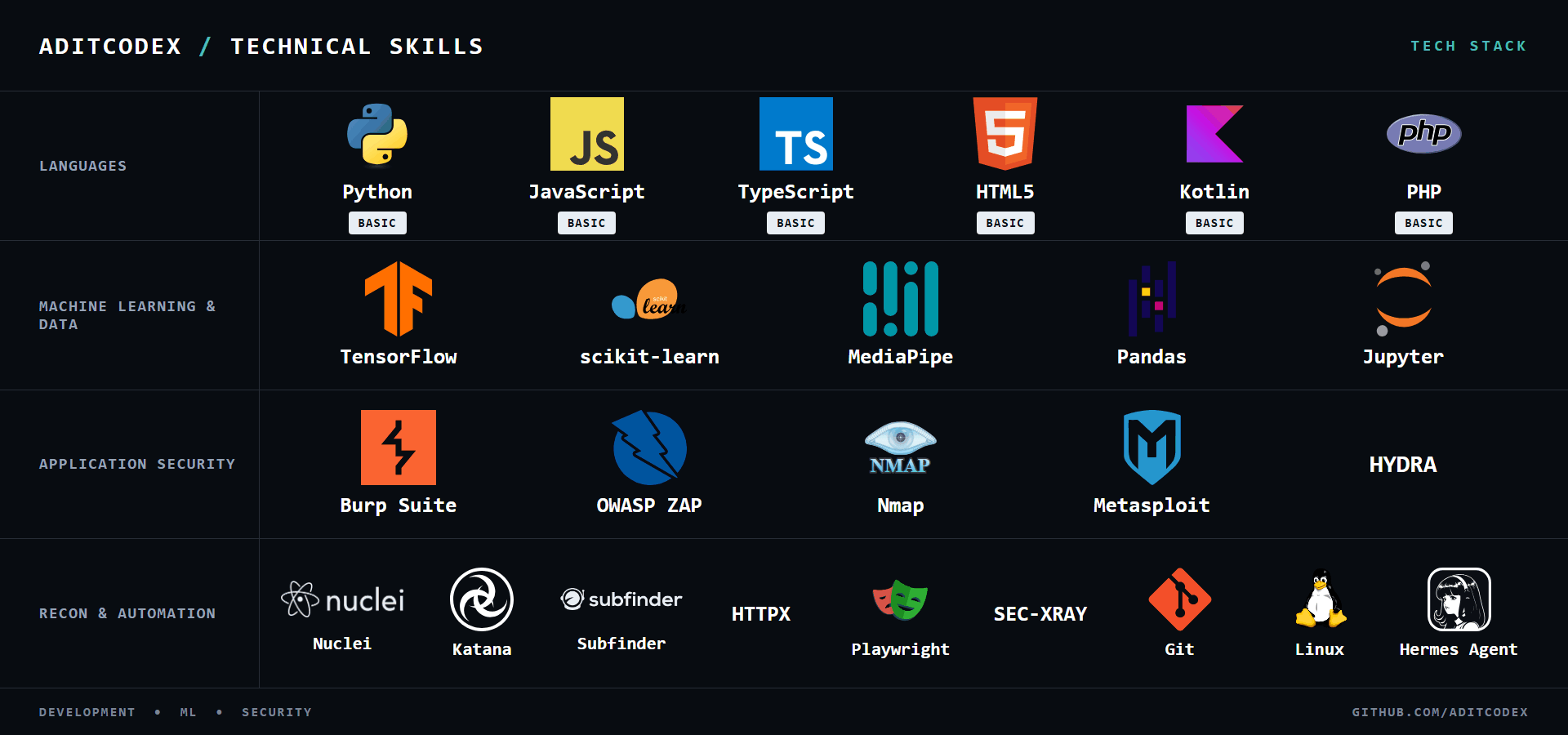Click the Burp Suite lightning icon

click(399, 448)
